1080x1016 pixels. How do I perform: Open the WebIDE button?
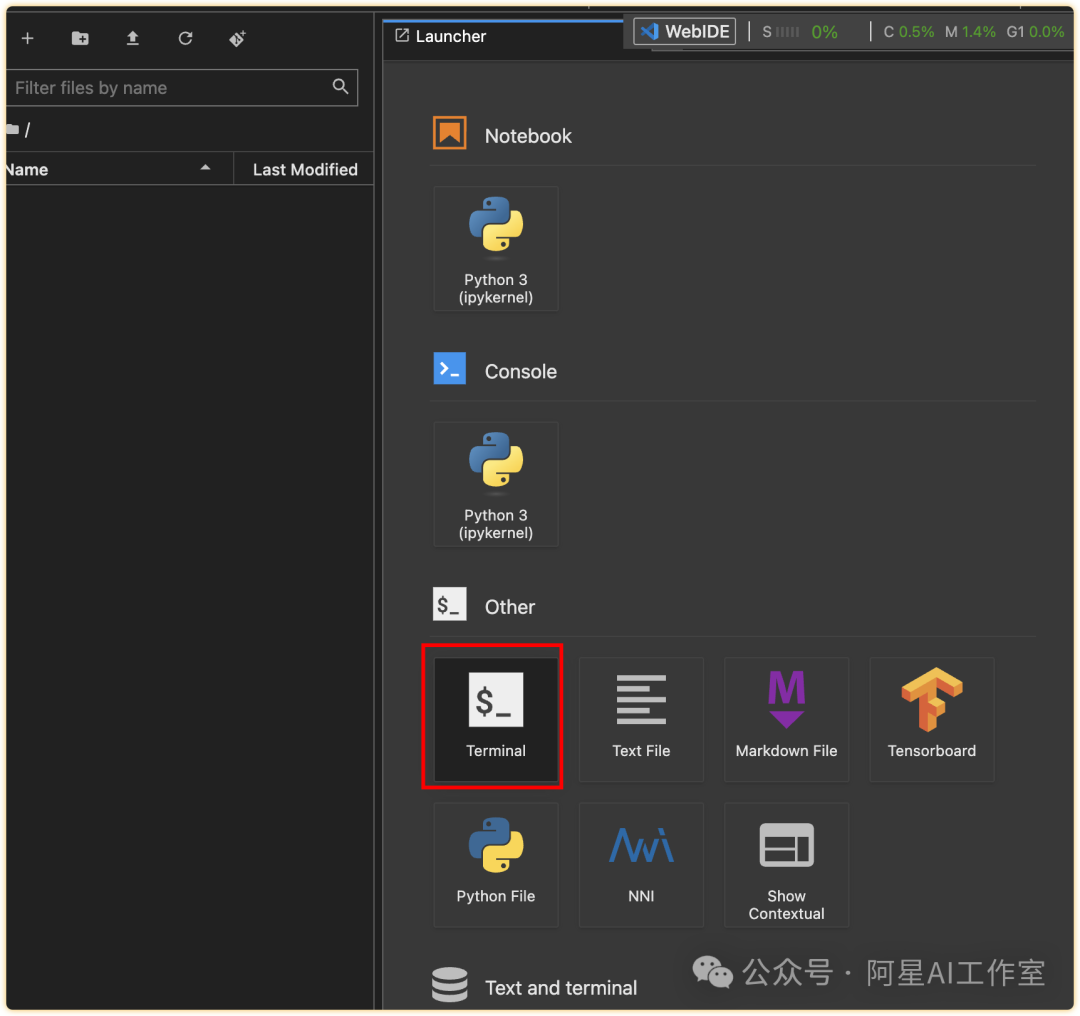(685, 32)
